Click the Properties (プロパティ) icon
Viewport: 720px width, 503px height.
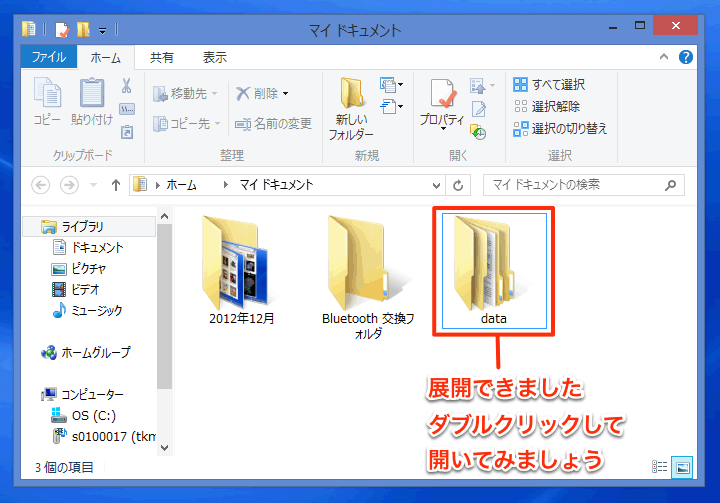[442, 94]
